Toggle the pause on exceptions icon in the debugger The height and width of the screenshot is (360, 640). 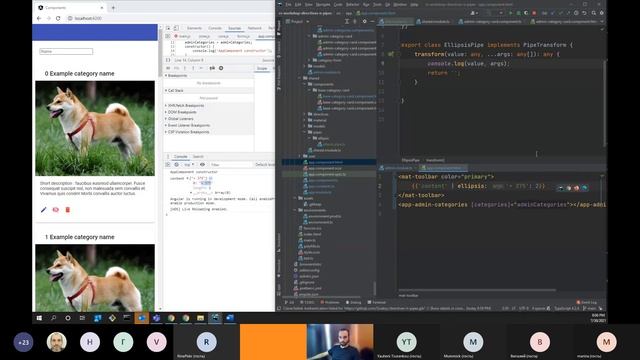click(221, 68)
